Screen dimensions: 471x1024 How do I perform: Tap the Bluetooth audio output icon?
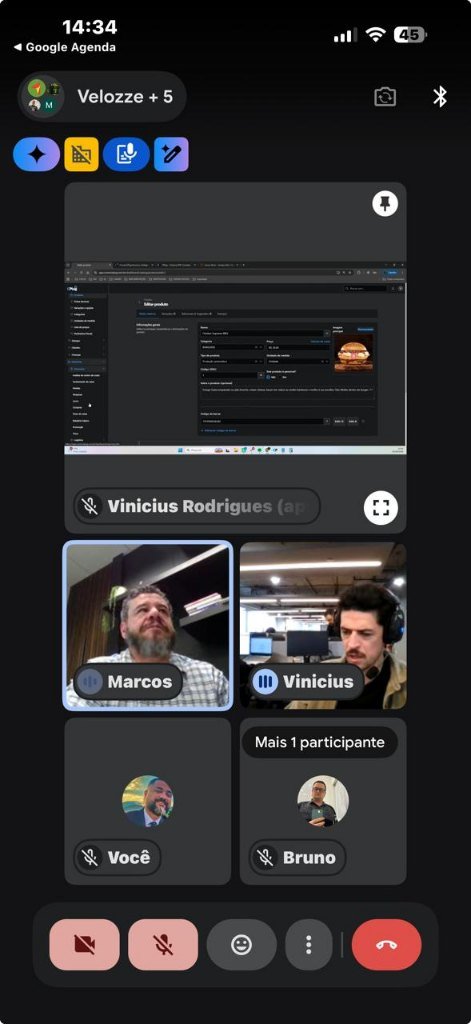click(x=440, y=97)
